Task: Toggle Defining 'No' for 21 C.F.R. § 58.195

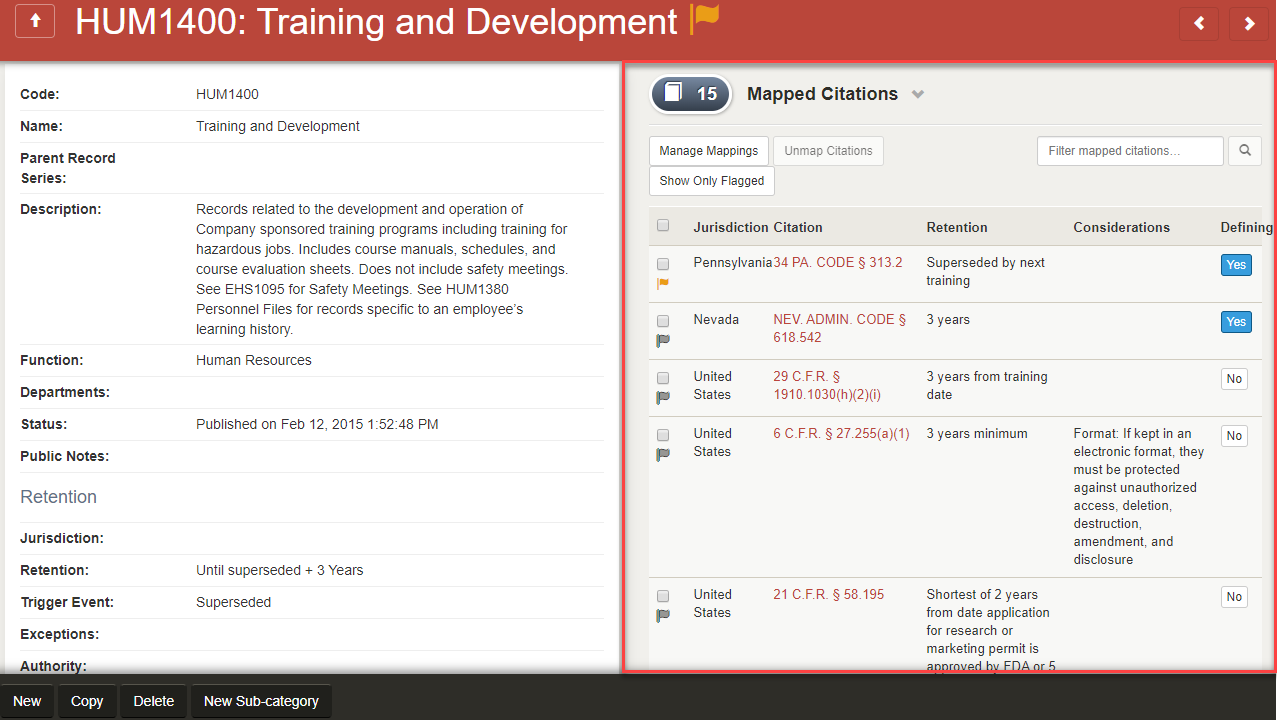Action: (x=1234, y=597)
